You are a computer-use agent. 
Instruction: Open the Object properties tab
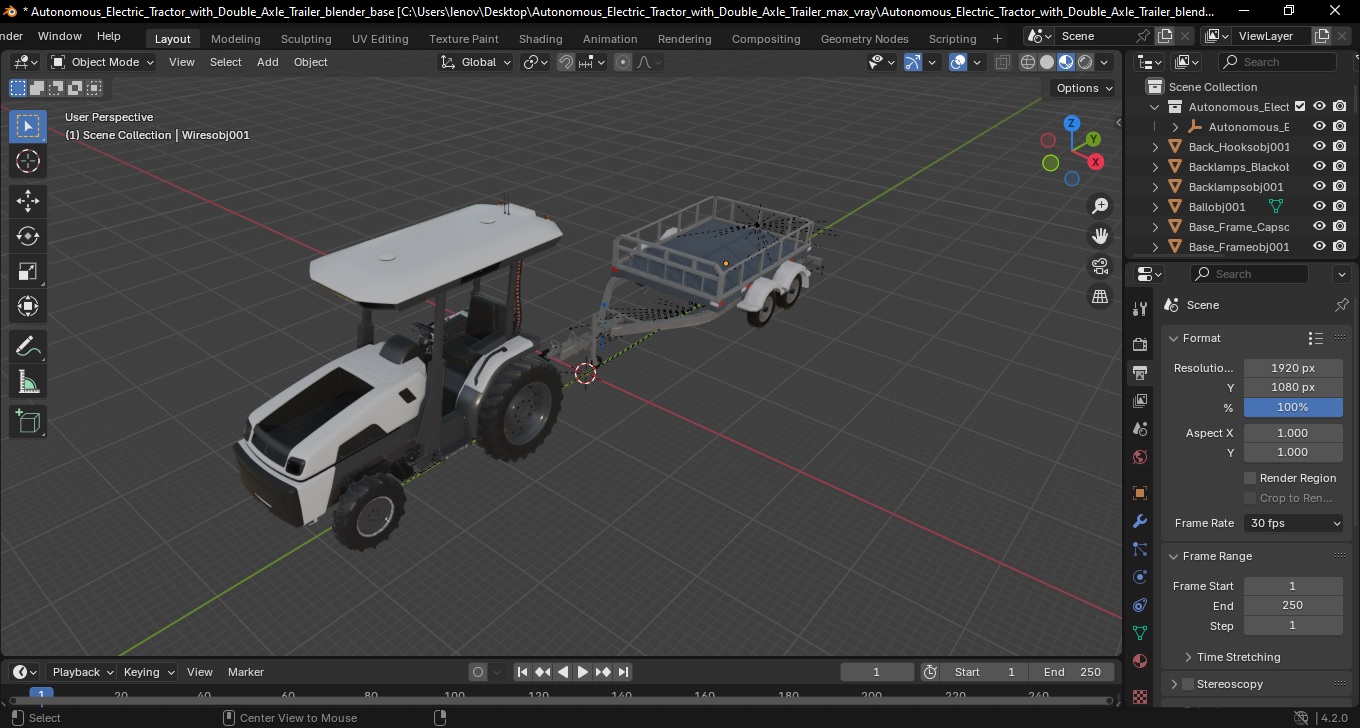tap(1140, 493)
